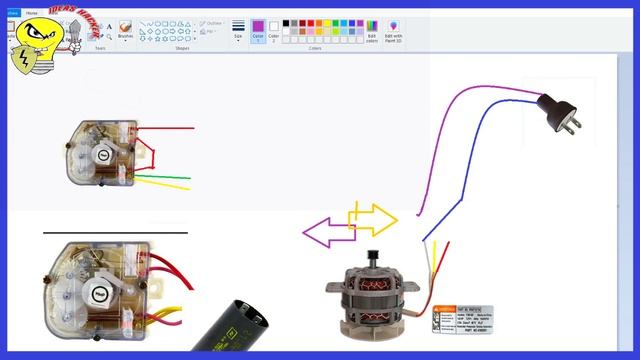Select the Rounded rectangle callout shape
Screen dimensions: 640x360
(173, 38)
